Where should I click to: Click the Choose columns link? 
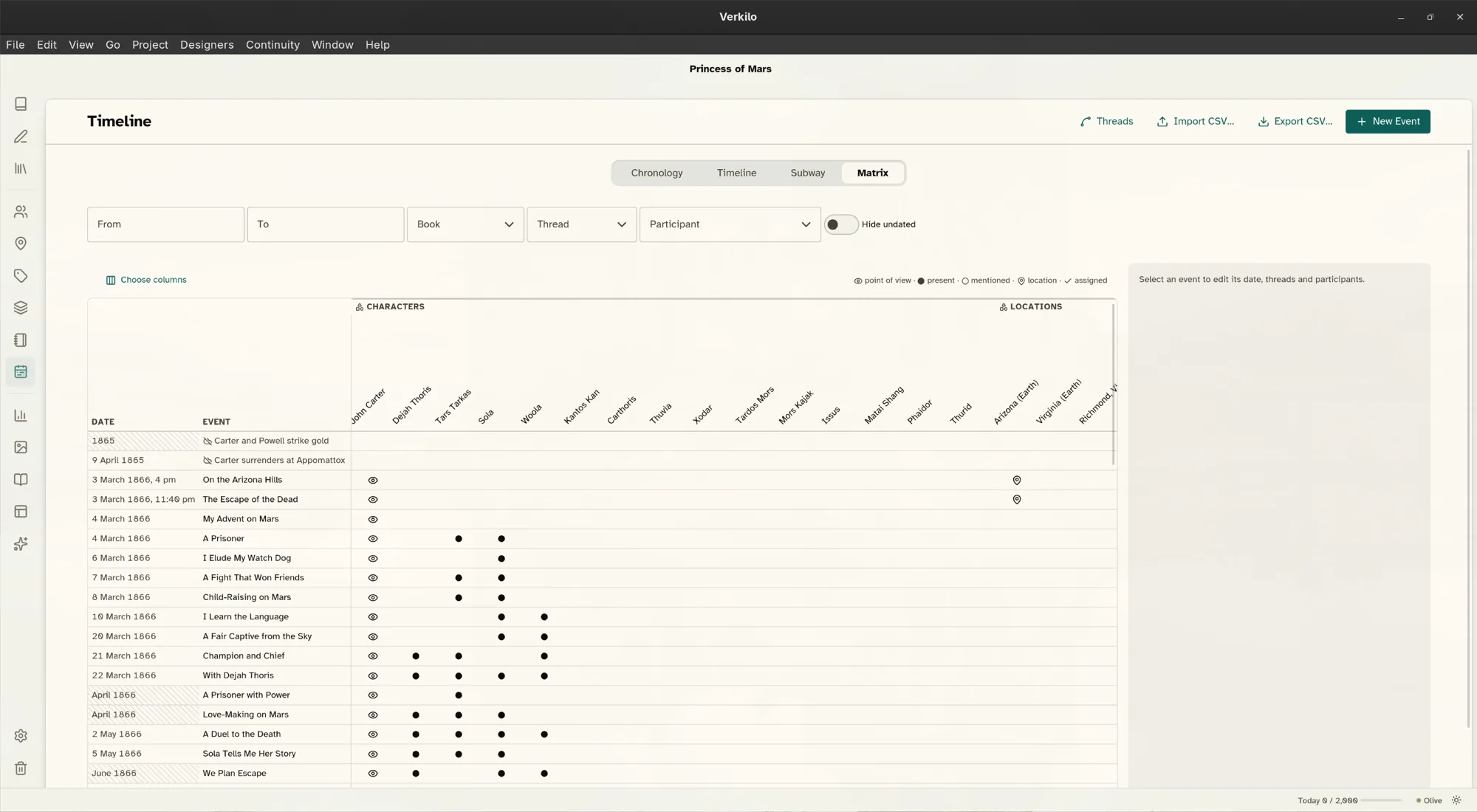pyautogui.click(x=146, y=280)
